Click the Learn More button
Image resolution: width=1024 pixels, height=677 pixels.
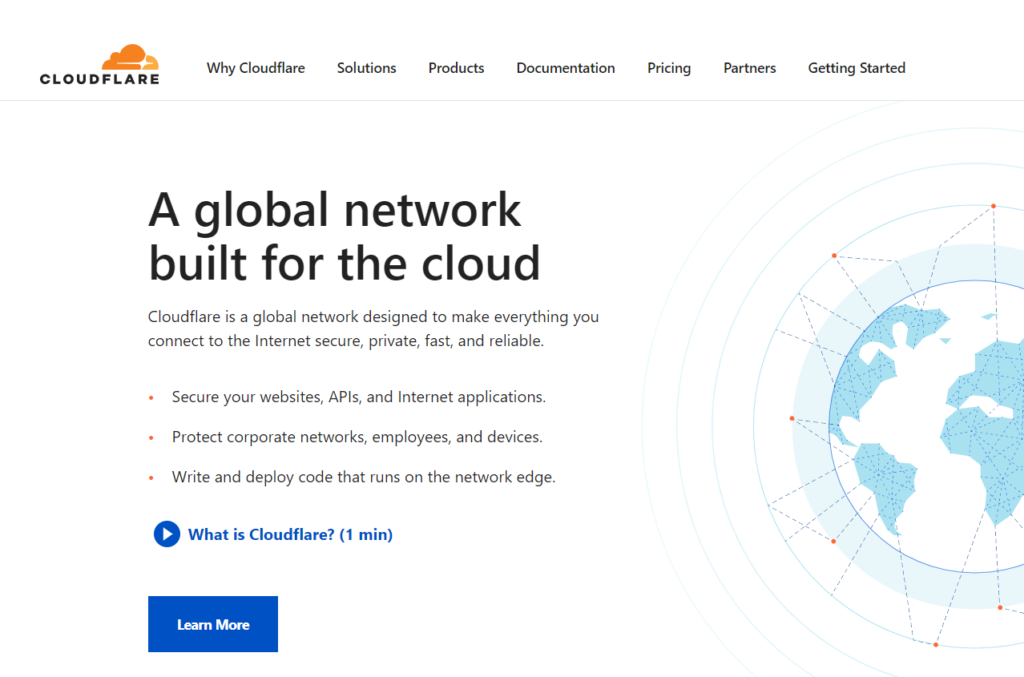click(x=213, y=624)
